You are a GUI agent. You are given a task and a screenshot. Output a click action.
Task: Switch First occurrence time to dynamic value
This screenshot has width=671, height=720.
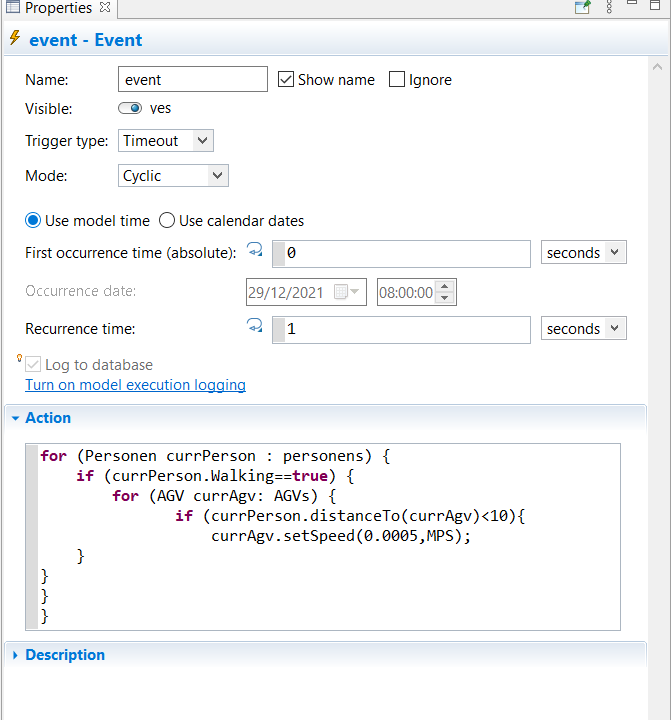coord(255,249)
